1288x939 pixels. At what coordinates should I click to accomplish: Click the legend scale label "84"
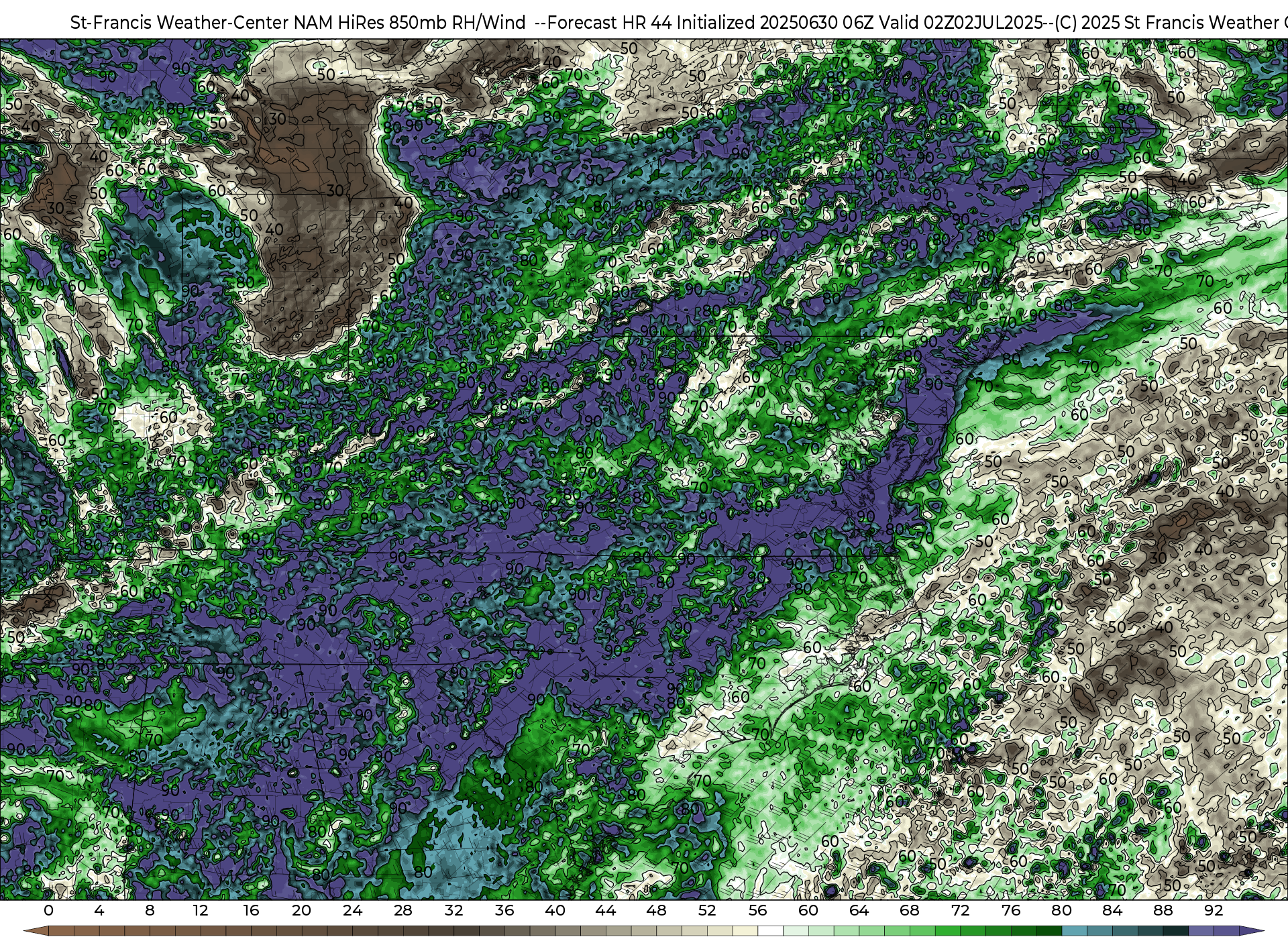(1112, 910)
